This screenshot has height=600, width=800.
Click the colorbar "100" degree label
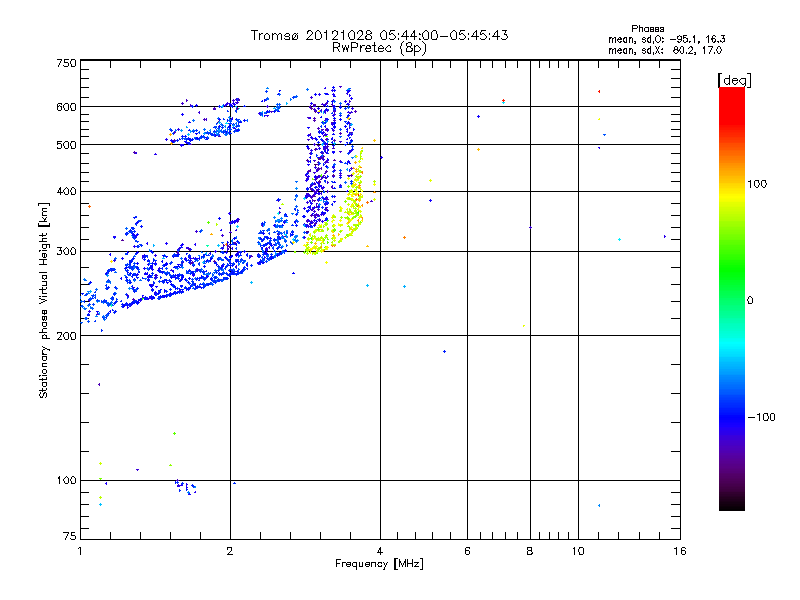tap(757, 184)
